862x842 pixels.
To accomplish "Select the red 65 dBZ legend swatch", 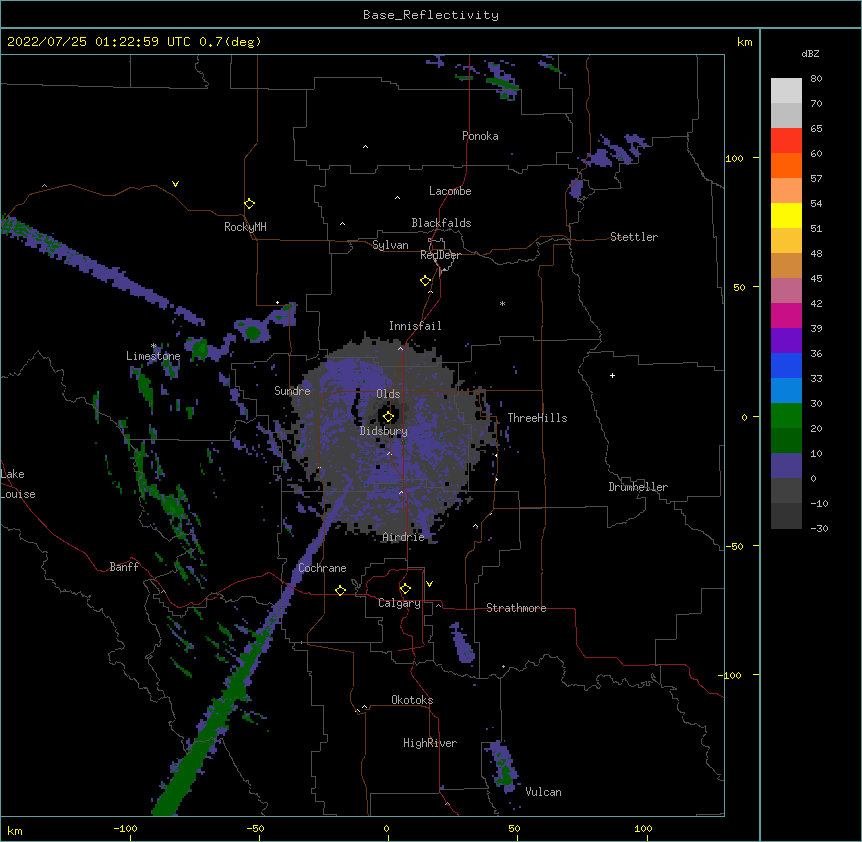I will point(786,140).
